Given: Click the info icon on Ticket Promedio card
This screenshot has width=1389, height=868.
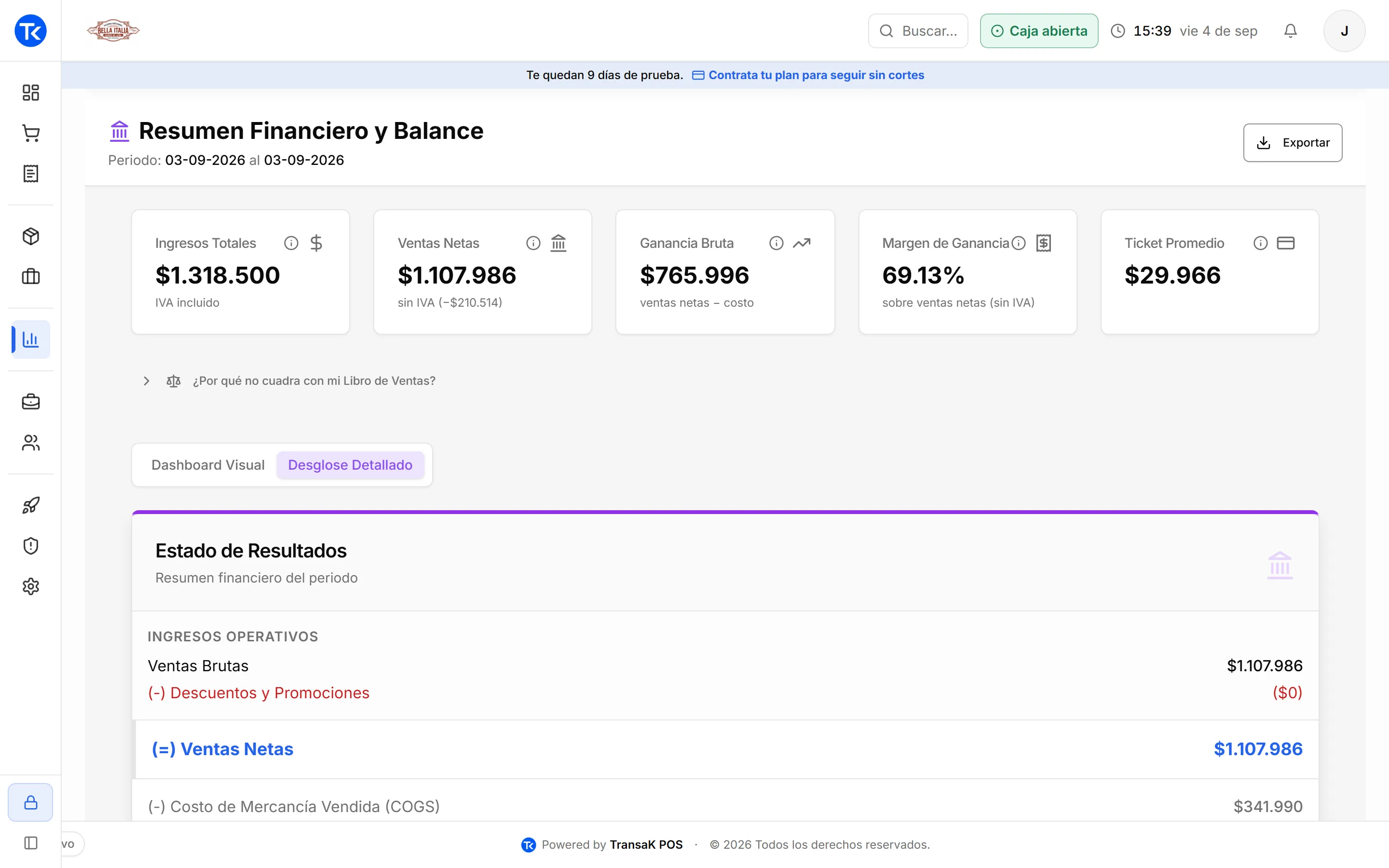Looking at the screenshot, I should pos(1260,244).
